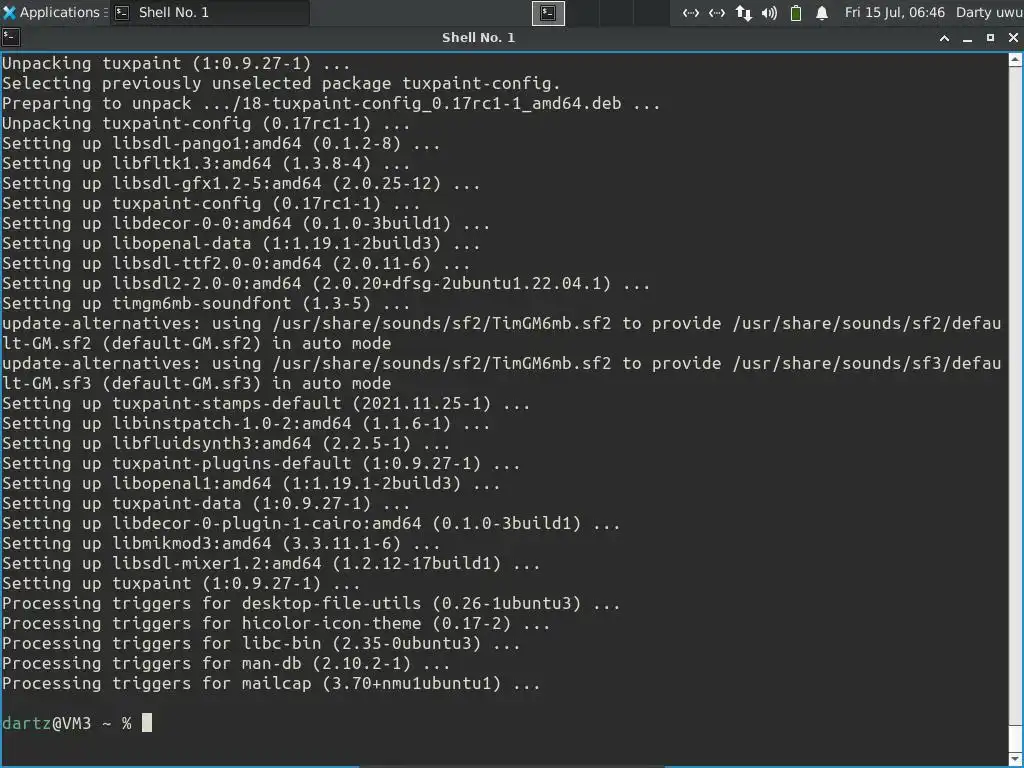Click "Unpacking tuxpaint-config (0.17rc1-1)" line
The height and width of the screenshot is (768, 1024).
coord(206,123)
